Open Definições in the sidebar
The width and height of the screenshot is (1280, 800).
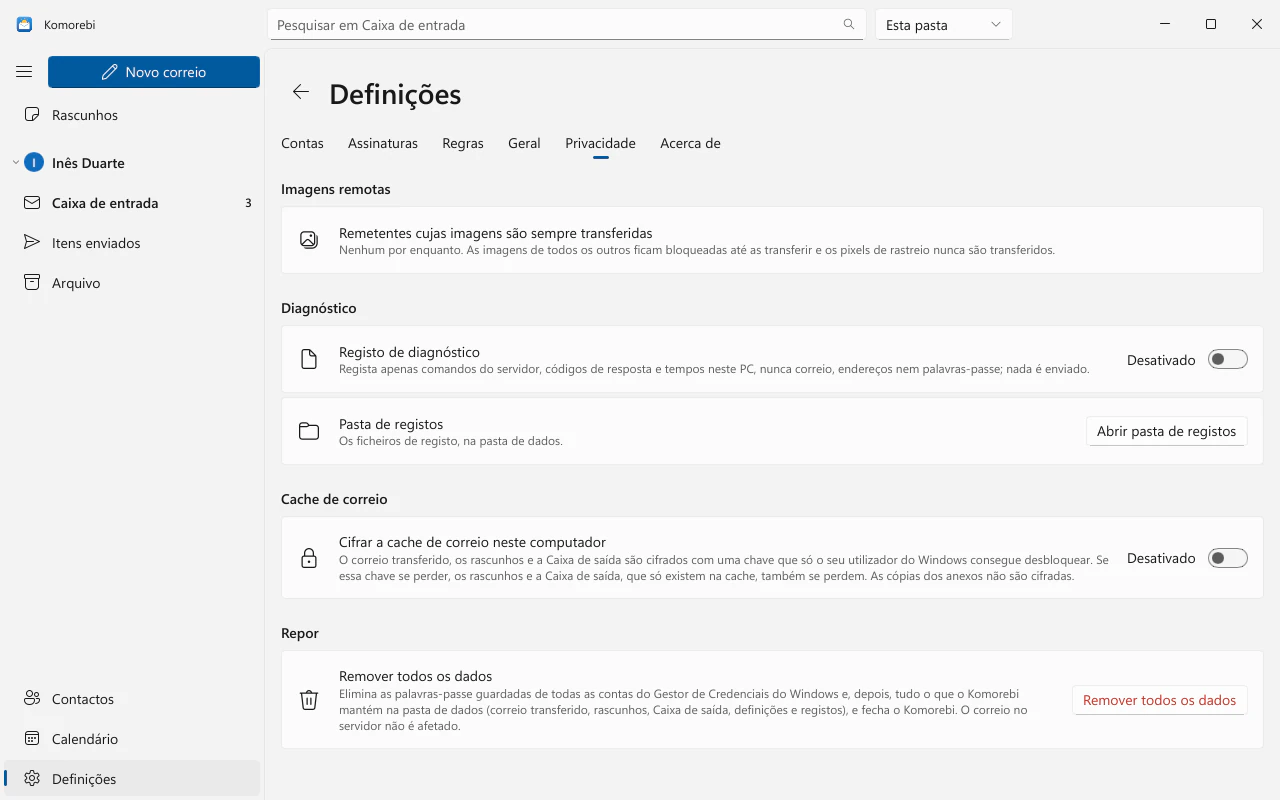click(x=132, y=779)
